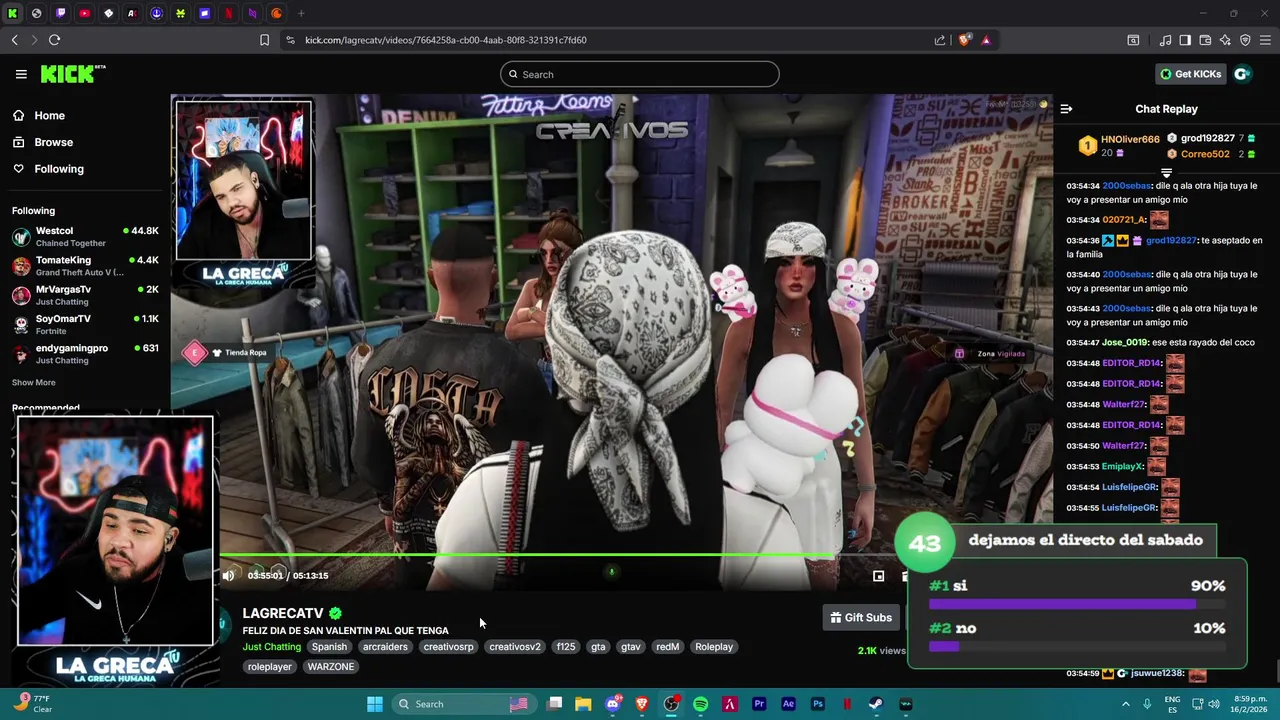Screen dimensions: 1280x720
Task: Seek on the green video progress bar
Action: pos(526,554)
